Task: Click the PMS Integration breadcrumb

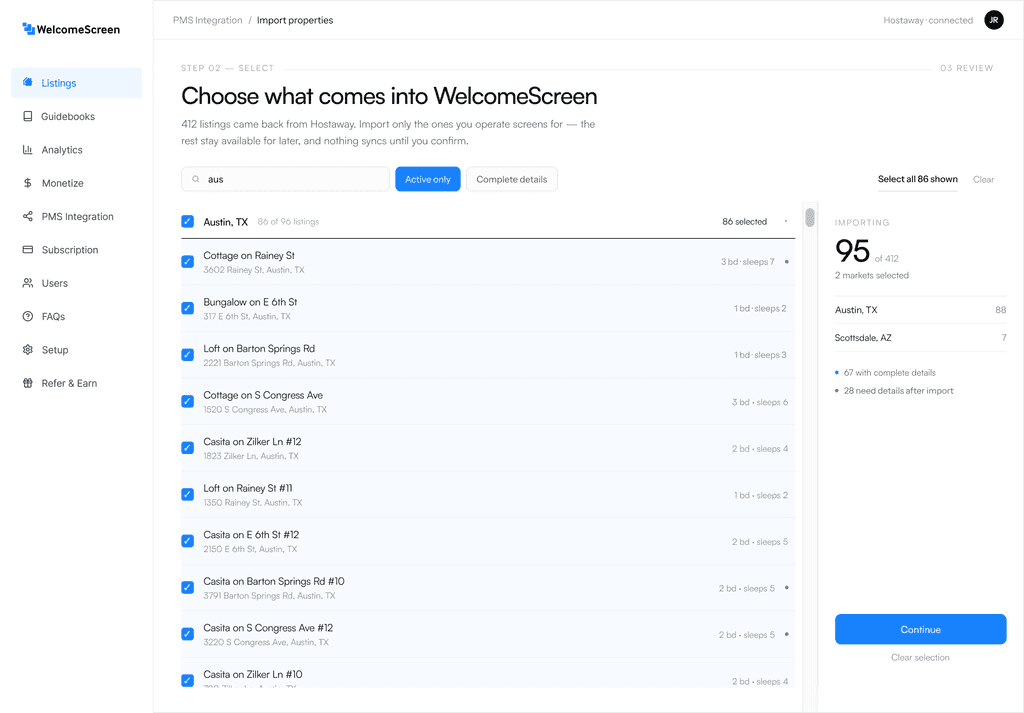Action: [208, 20]
